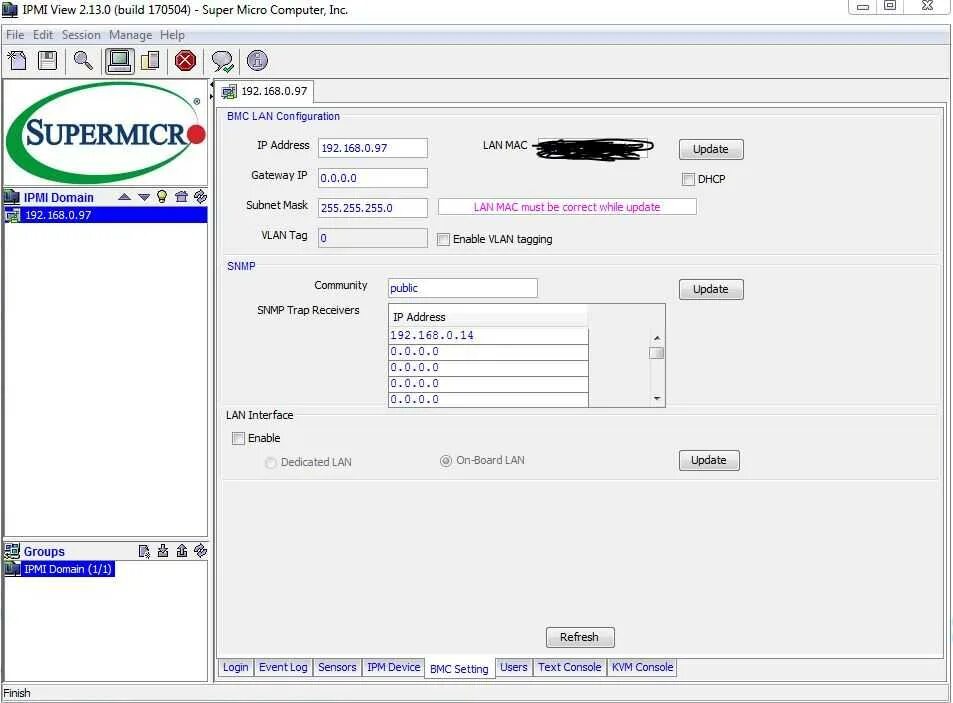Select 192.168.0.97 in the IPMI Domain list
The width and height of the screenshot is (953, 703).
click(106, 215)
